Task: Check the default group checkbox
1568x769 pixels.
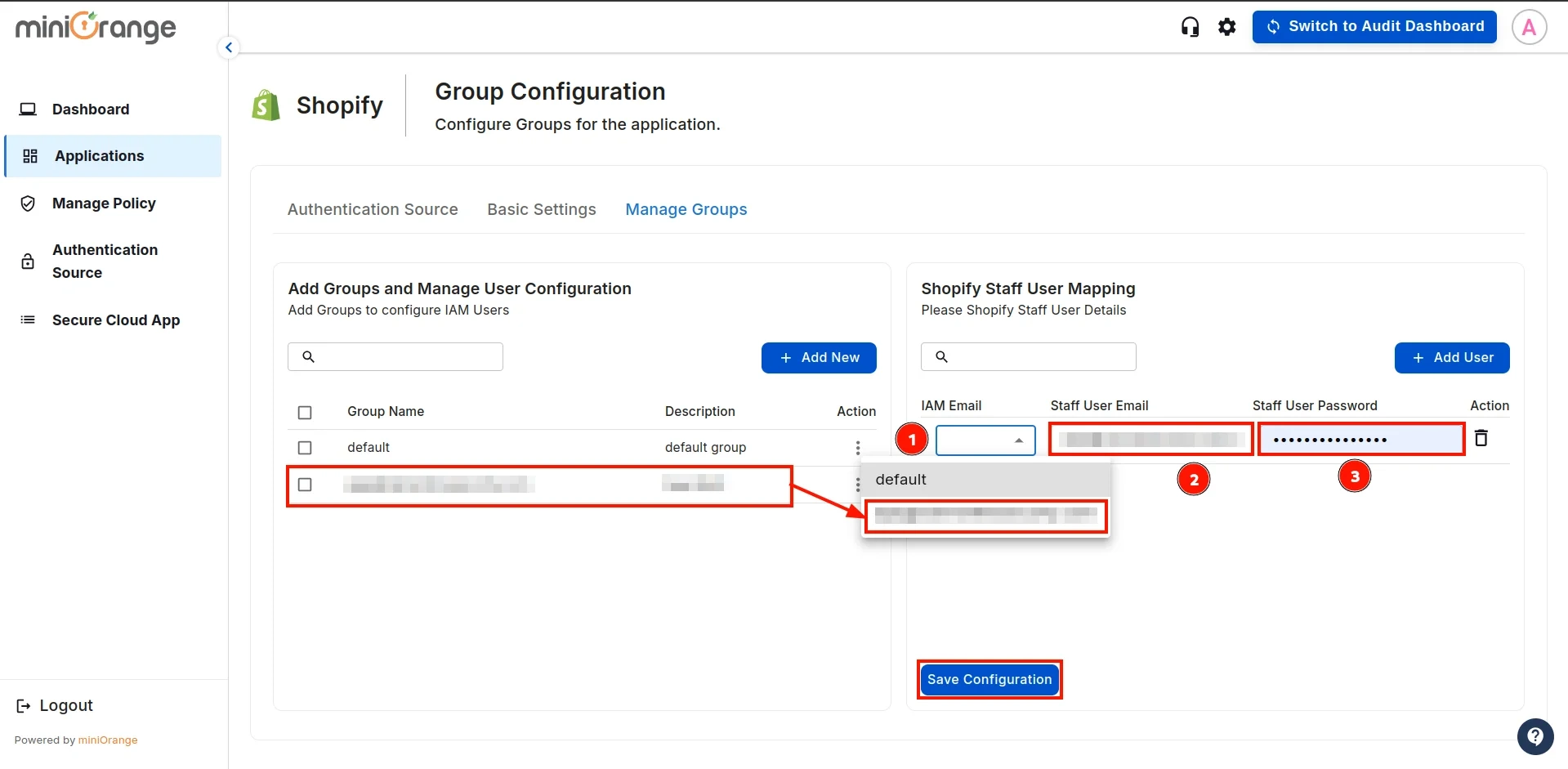Action: (x=305, y=447)
